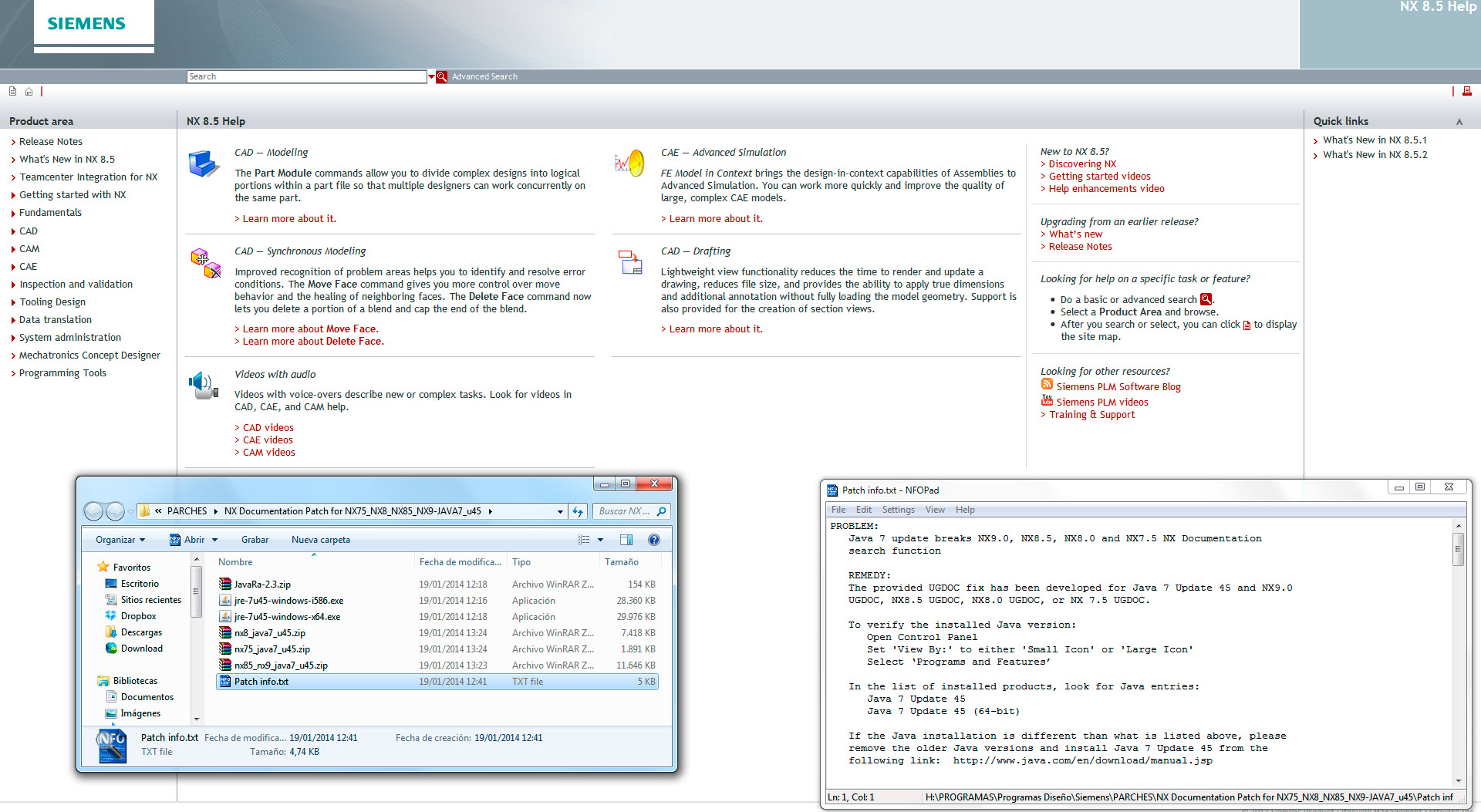Viewport: 1481px width, 812px height.
Task: Click the CAD Modeling blue part icon
Action: pyautogui.click(x=204, y=163)
